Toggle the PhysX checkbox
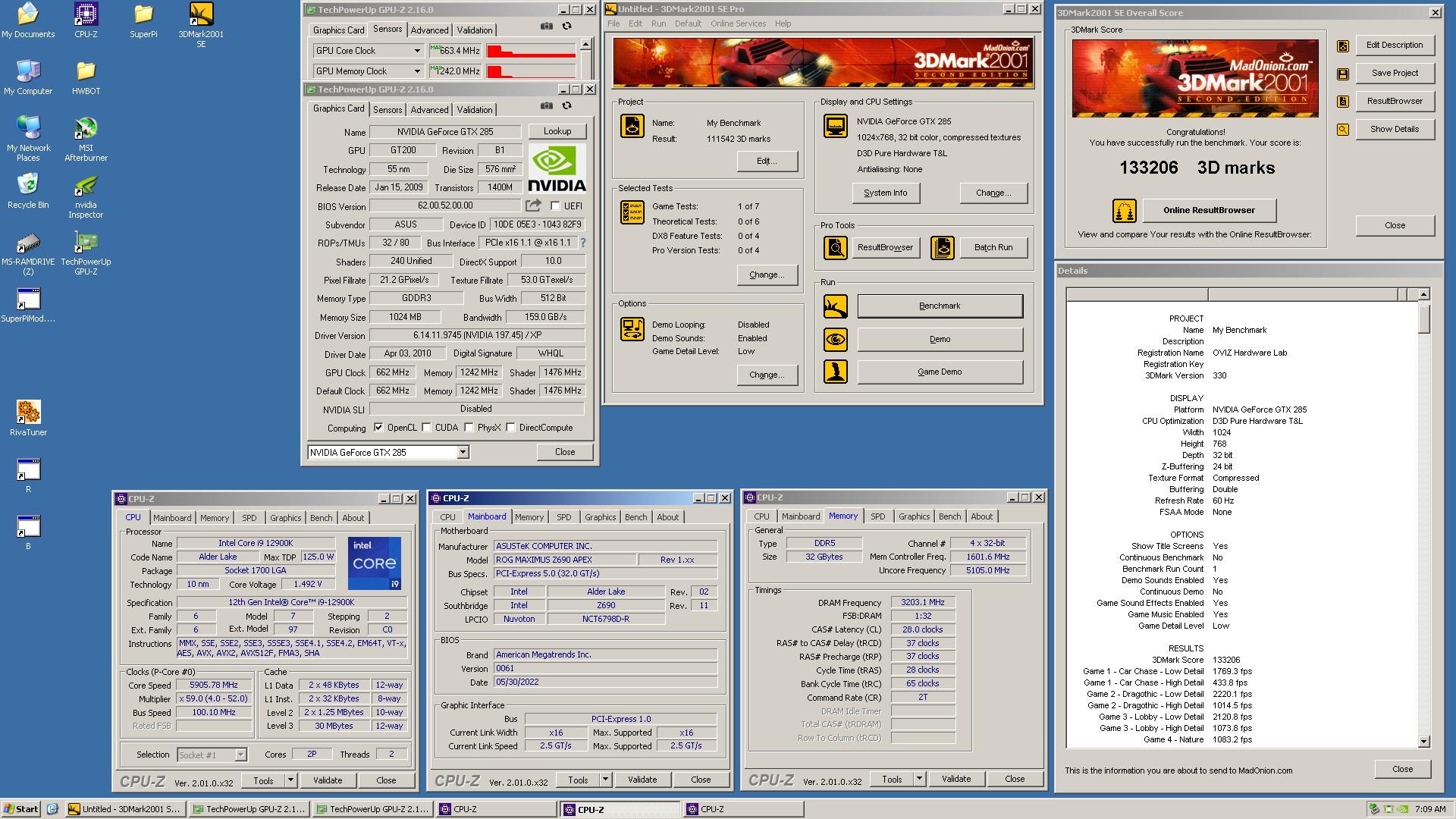1456x819 pixels. point(469,428)
